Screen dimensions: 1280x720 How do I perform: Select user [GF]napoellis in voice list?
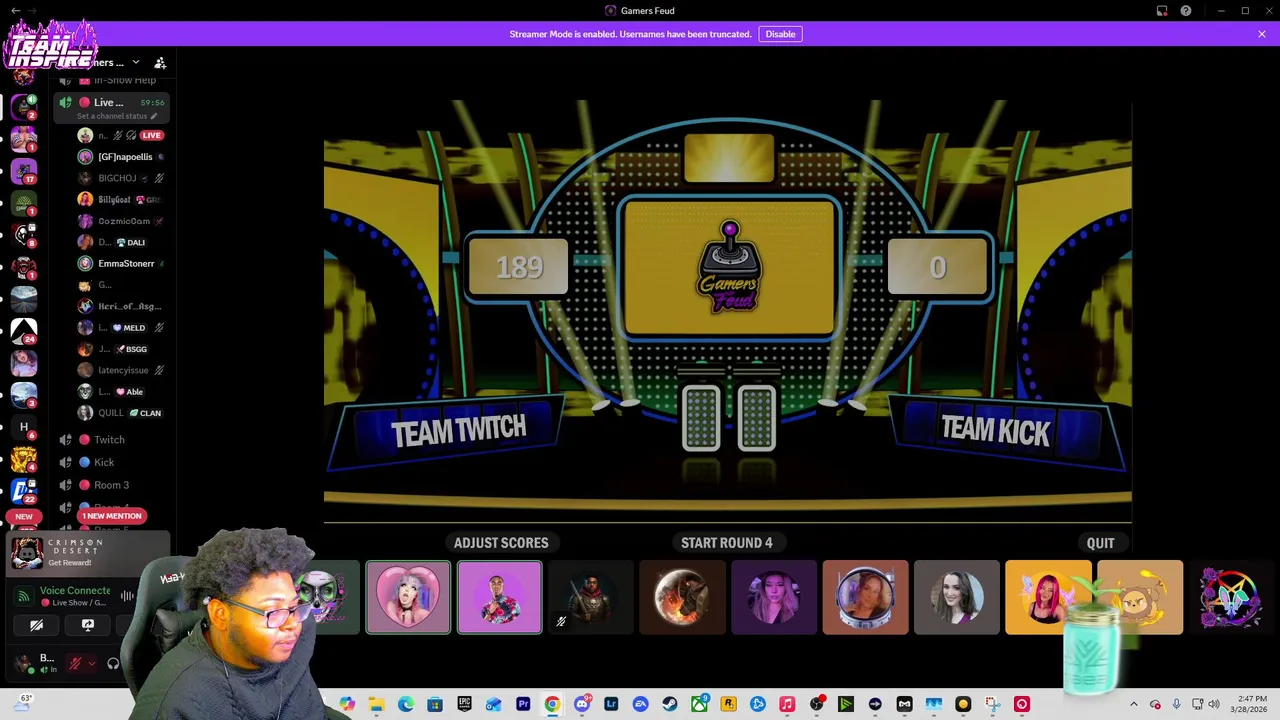124,157
